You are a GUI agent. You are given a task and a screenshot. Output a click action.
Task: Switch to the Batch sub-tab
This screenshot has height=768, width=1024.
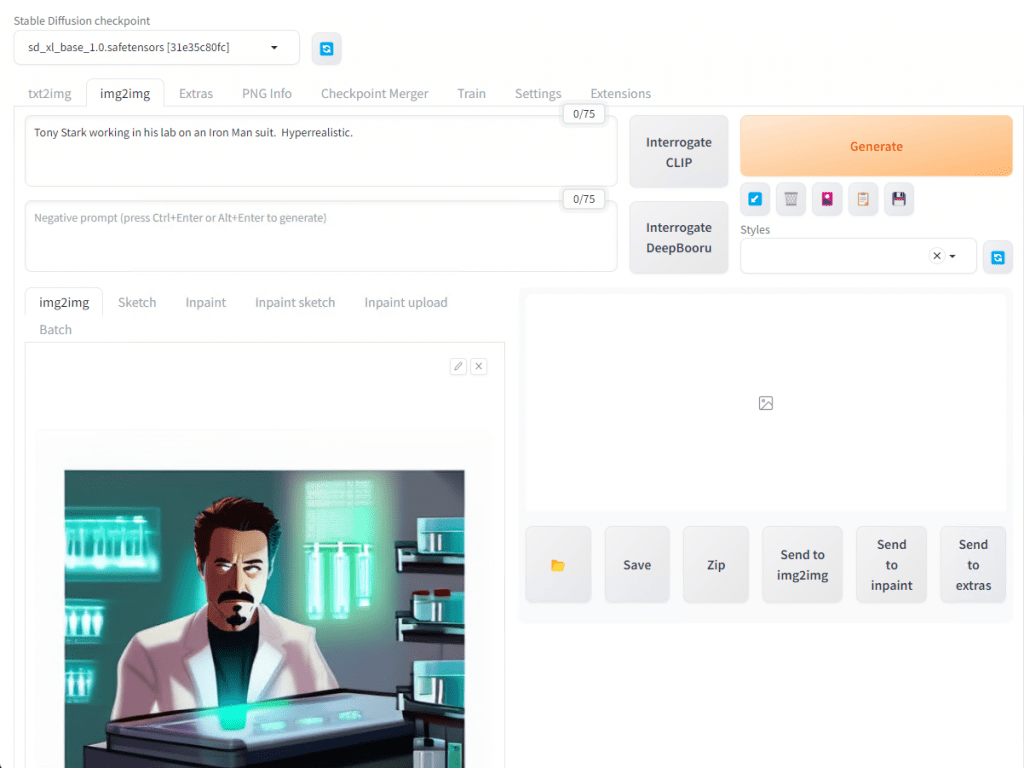[x=56, y=330]
